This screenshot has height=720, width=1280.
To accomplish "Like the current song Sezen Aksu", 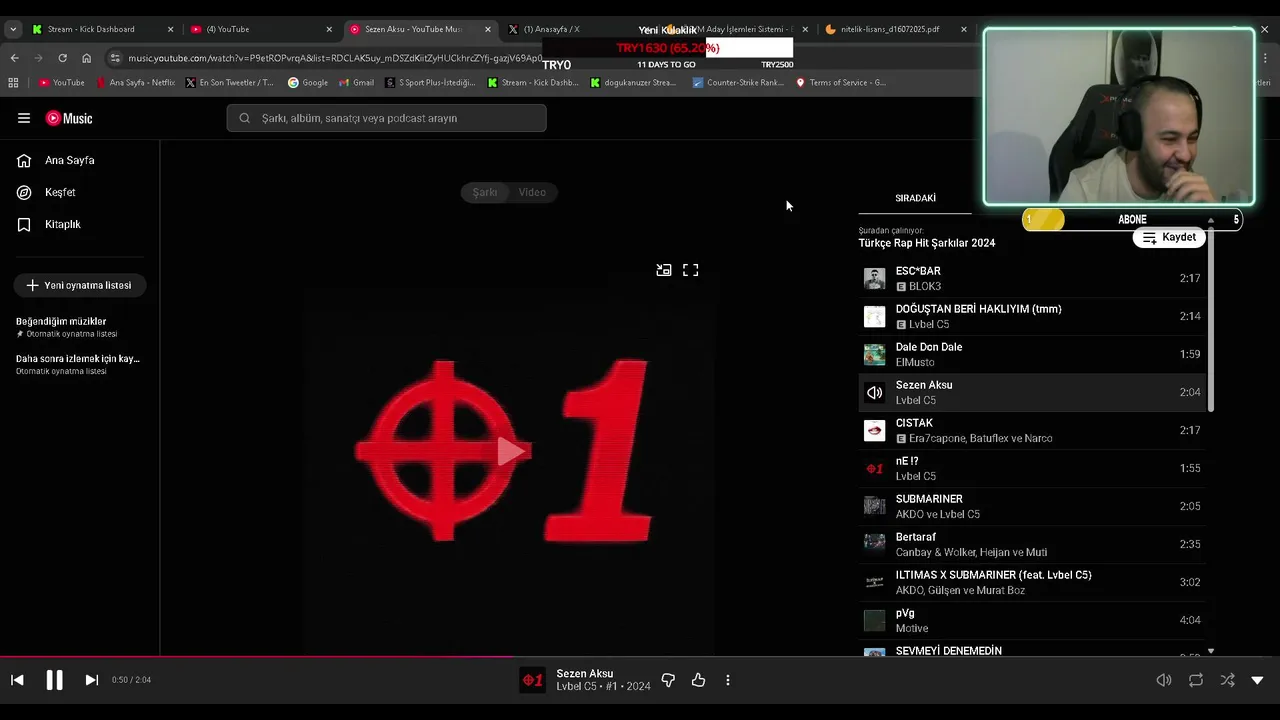I will coord(698,680).
